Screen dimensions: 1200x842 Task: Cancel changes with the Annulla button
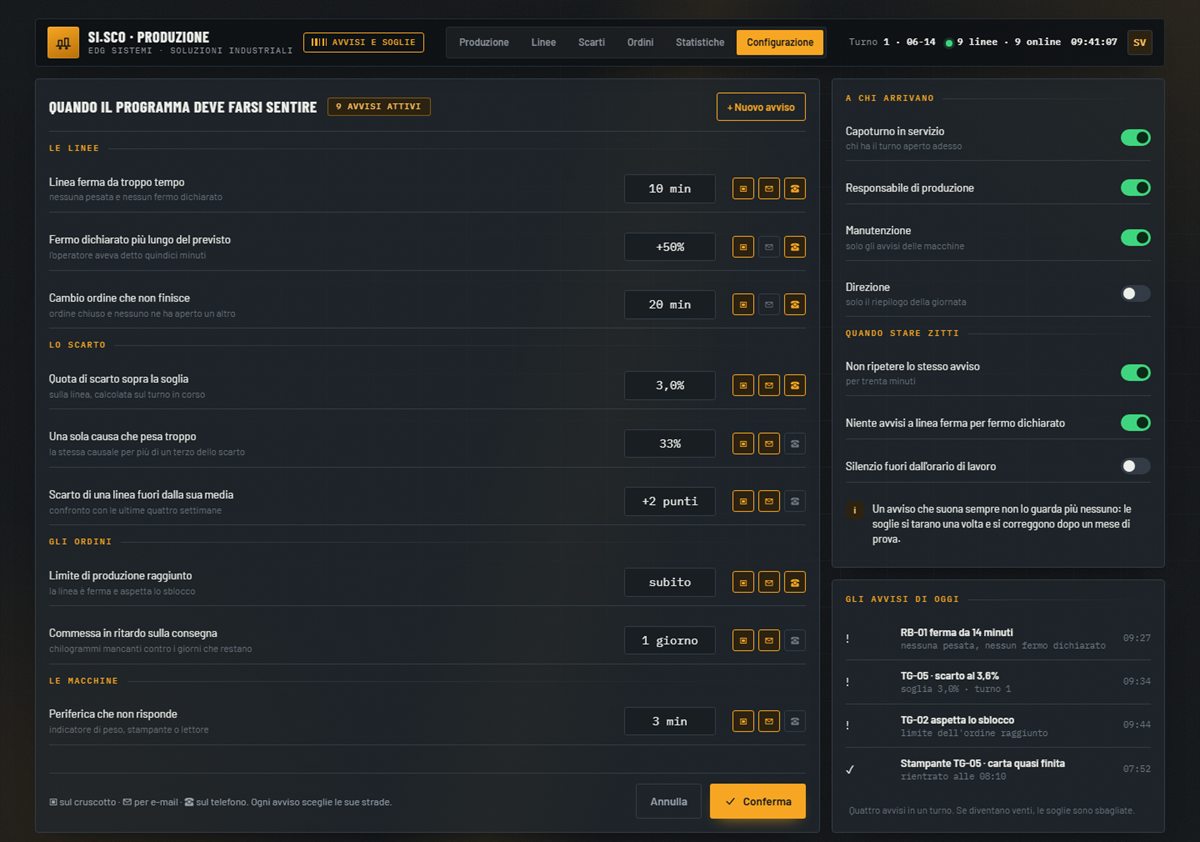[669, 801]
